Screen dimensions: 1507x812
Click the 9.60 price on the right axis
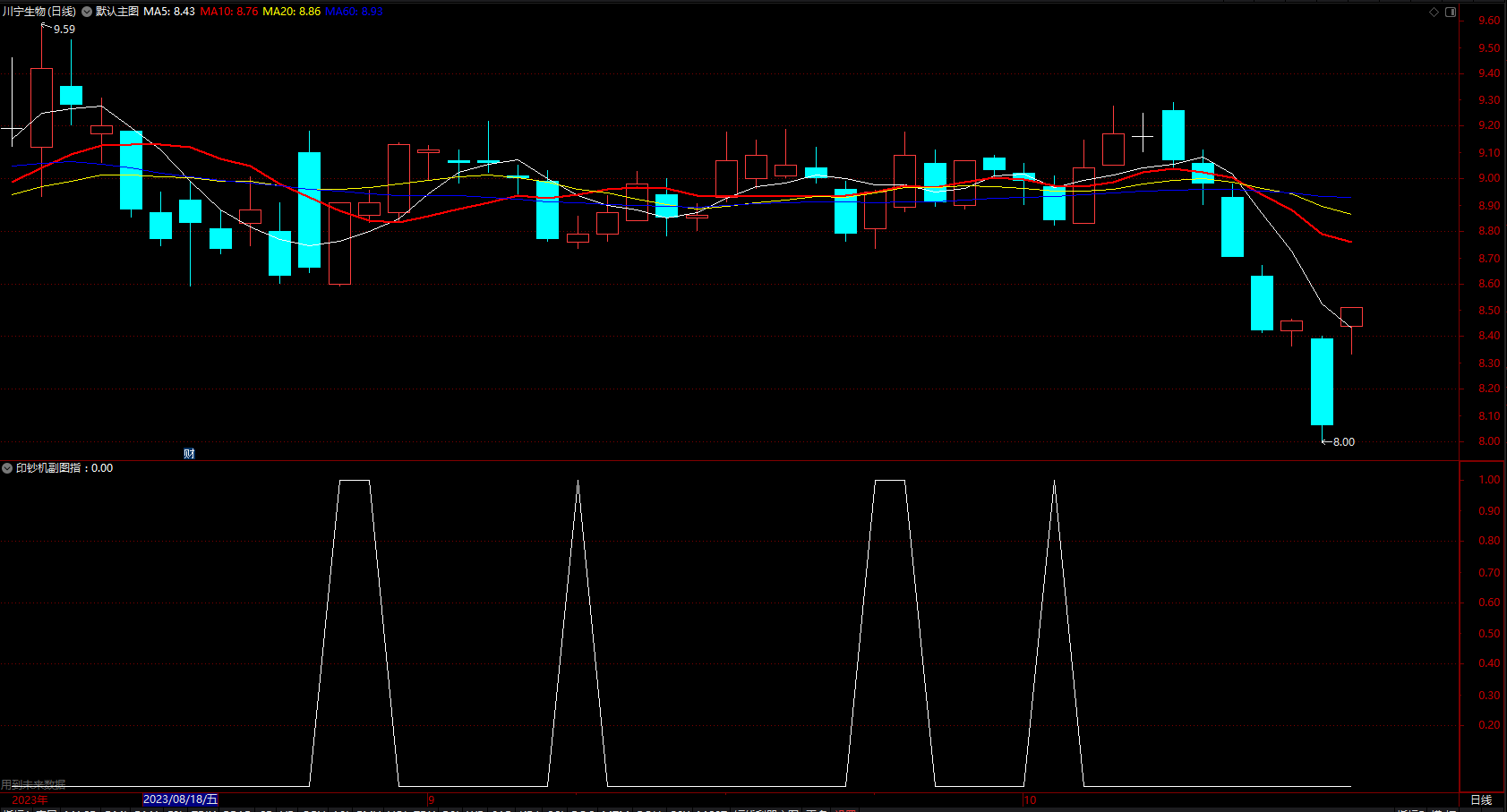coord(1490,21)
